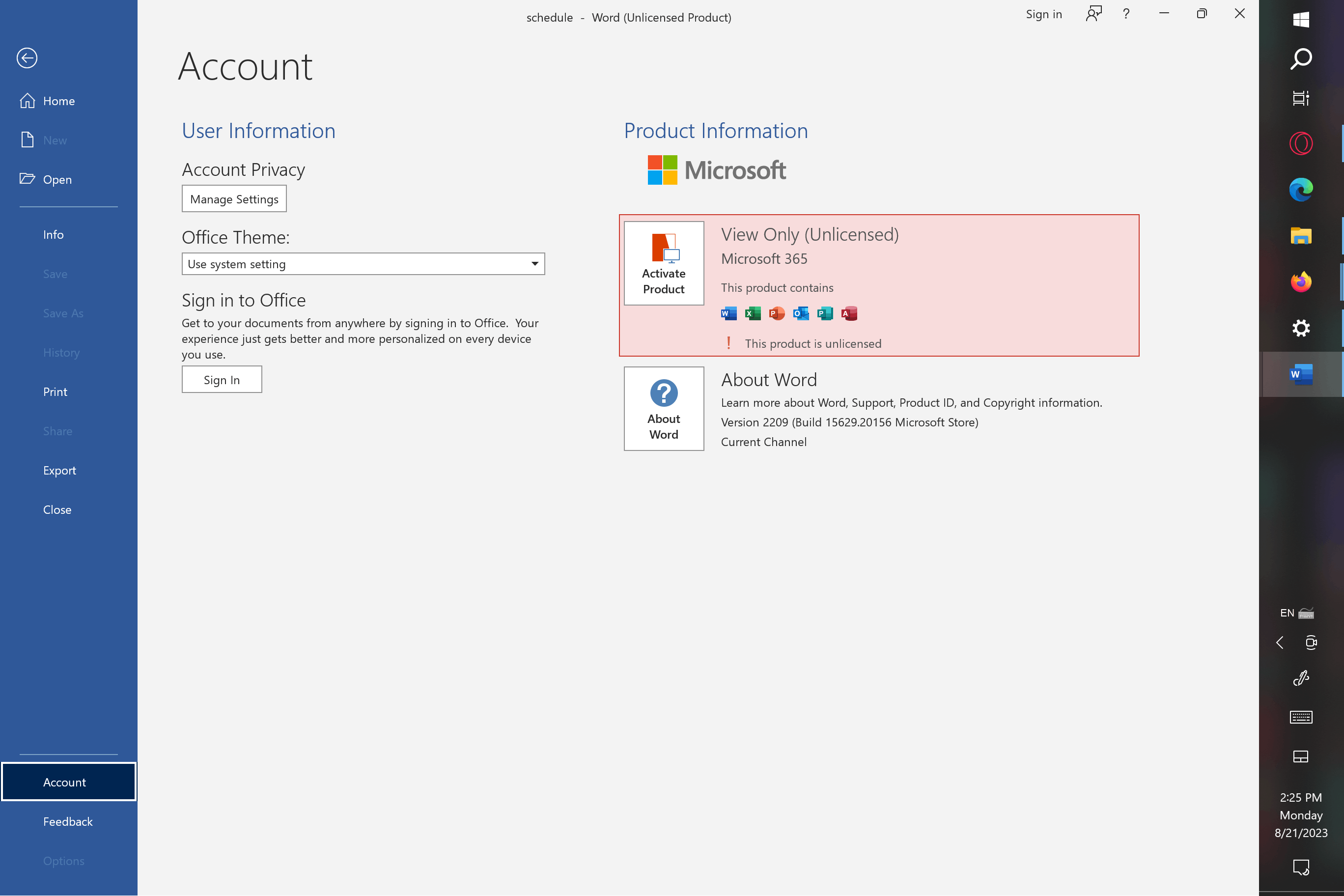
Task: Click the Outlook app icon in product contents
Action: (801, 313)
